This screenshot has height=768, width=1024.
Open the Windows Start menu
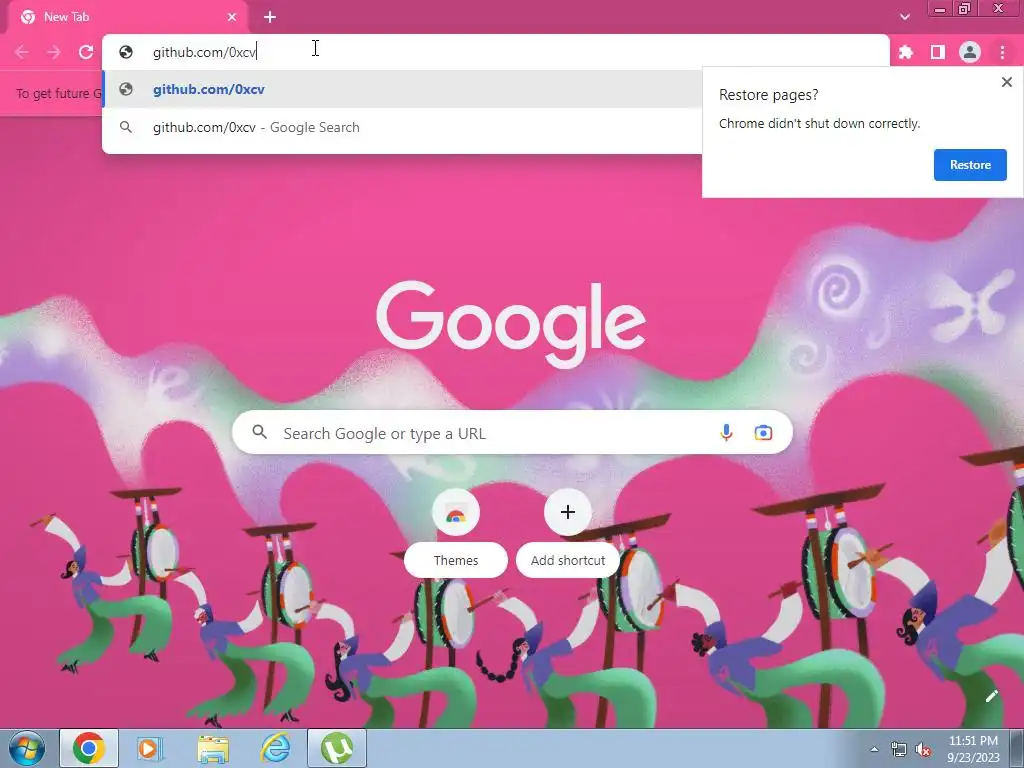click(27, 748)
